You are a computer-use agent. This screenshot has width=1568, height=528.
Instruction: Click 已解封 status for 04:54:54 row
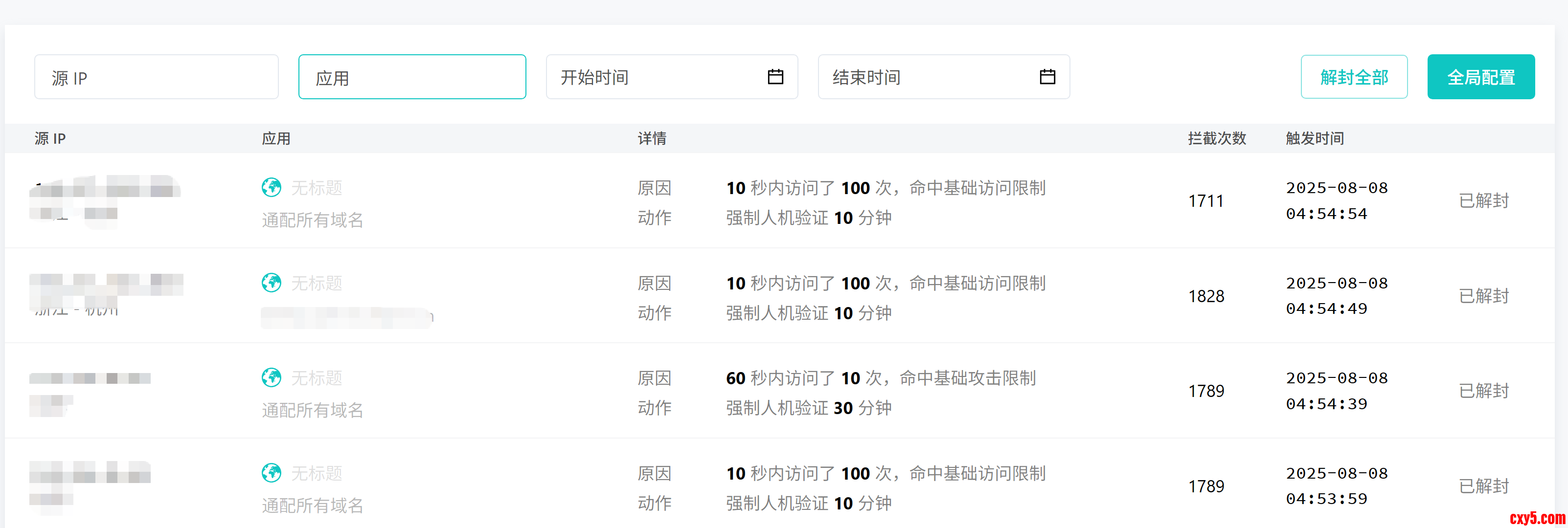[x=1483, y=201]
